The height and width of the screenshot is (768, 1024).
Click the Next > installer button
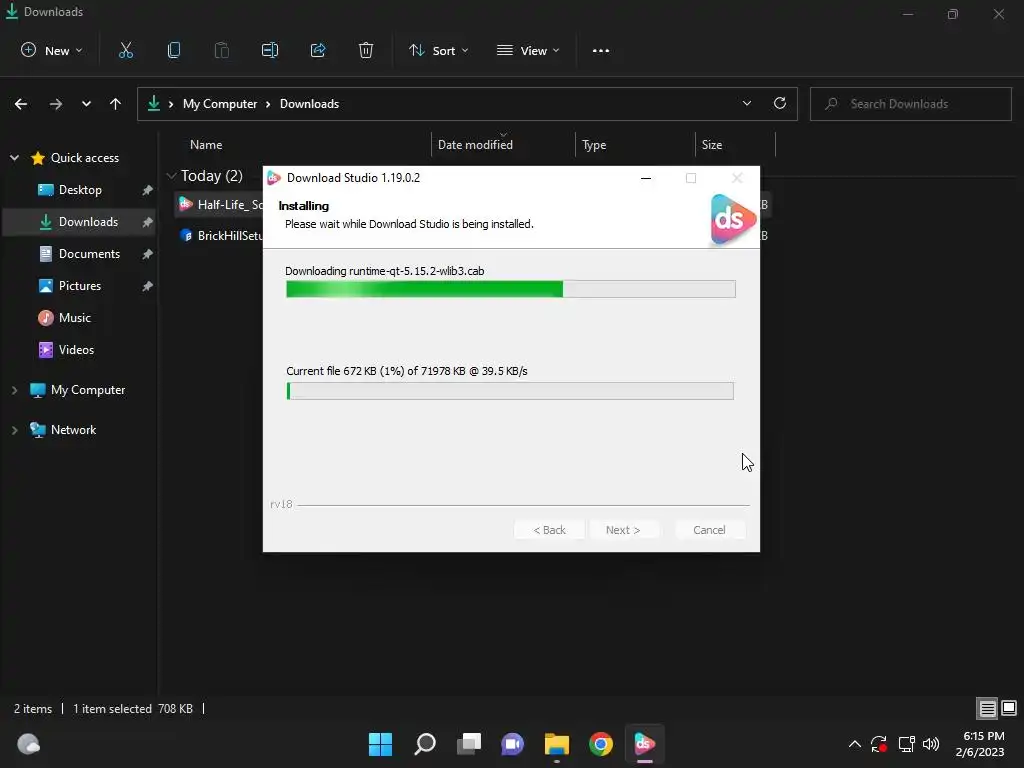click(623, 530)
